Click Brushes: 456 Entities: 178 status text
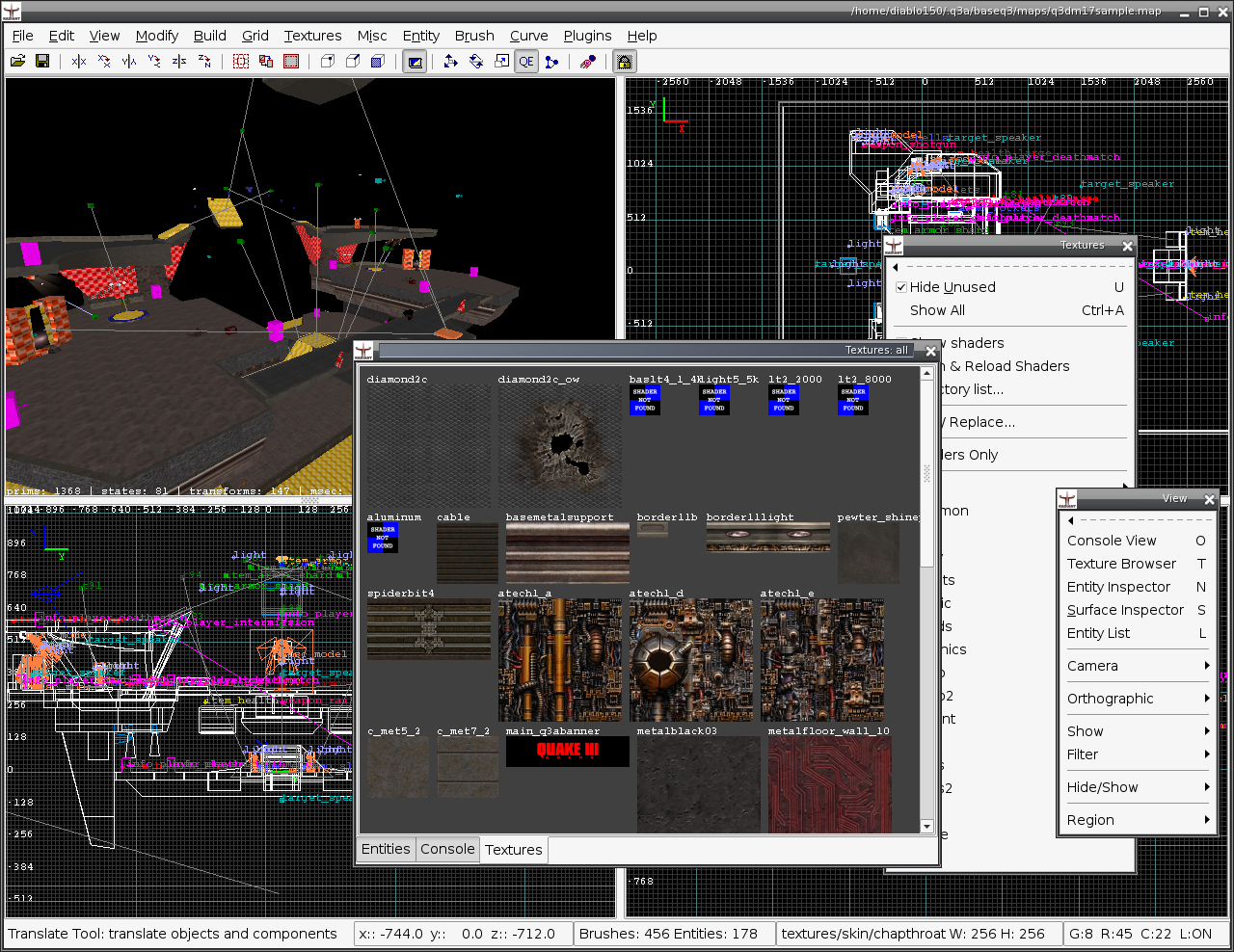Viewport: 1234px width, 952px height. (x=668, y=934)
